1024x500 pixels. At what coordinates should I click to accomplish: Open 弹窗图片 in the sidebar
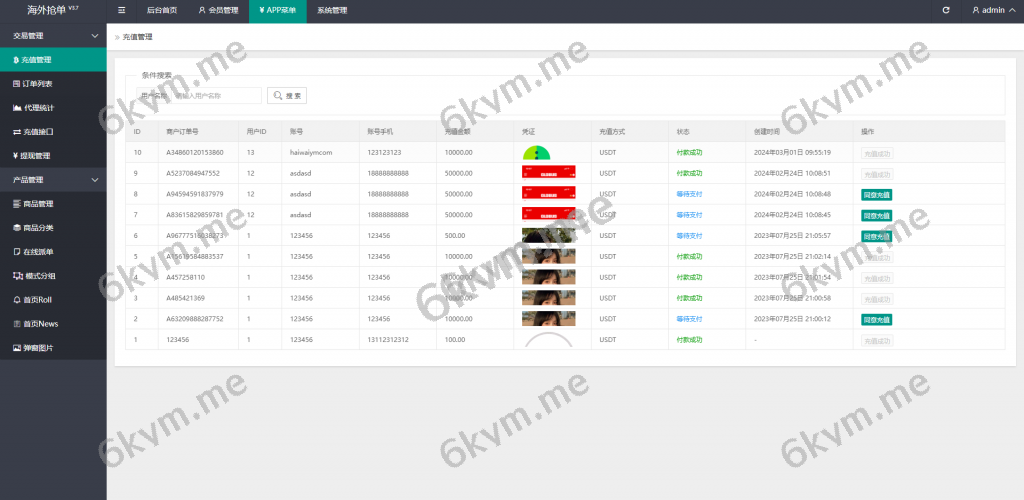pyautogui.click(x=38, y=348)
